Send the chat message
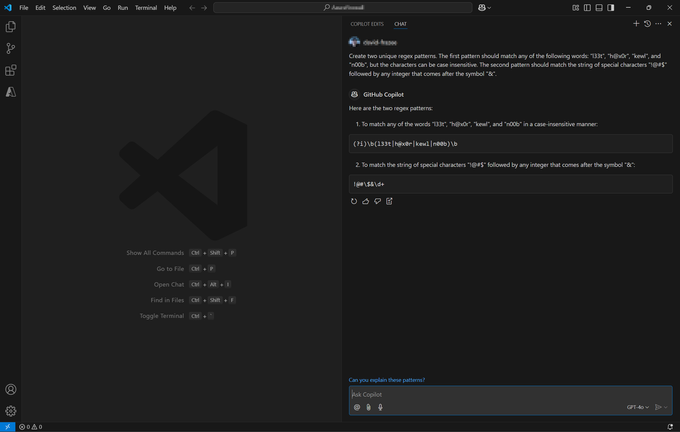 pos(658,407)
